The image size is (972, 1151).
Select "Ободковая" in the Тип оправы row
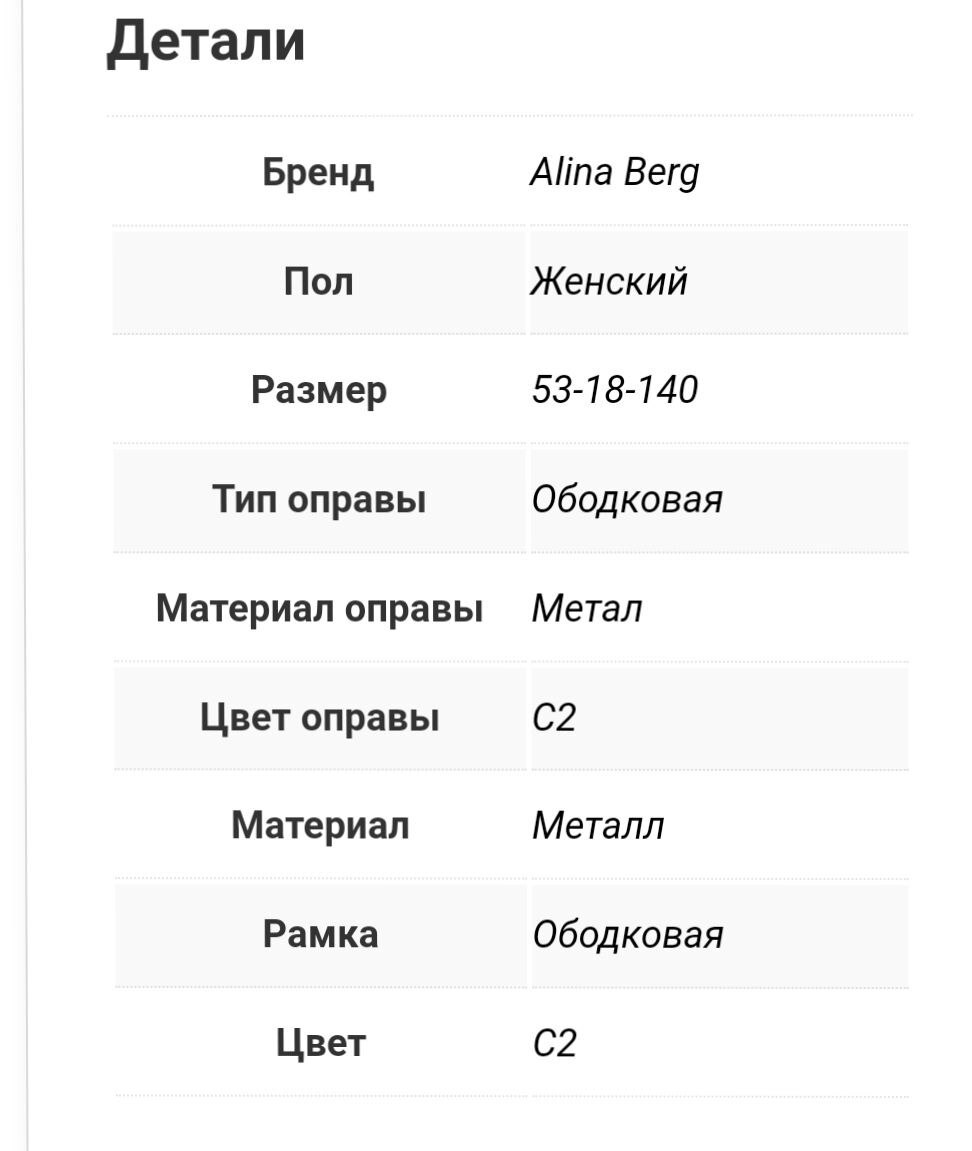click(626, 499)
